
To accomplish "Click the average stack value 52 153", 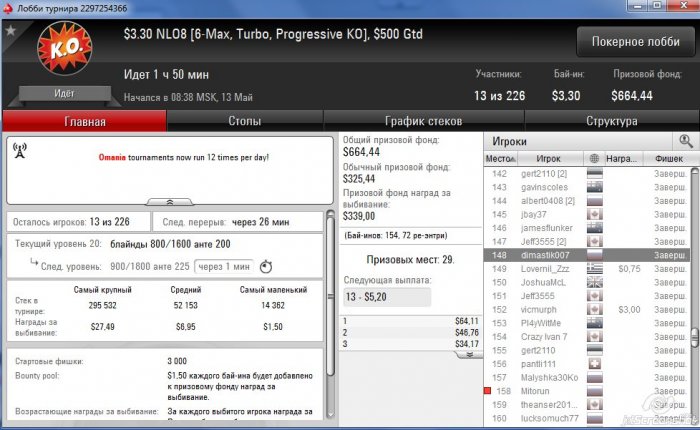I will pos(185,305).
